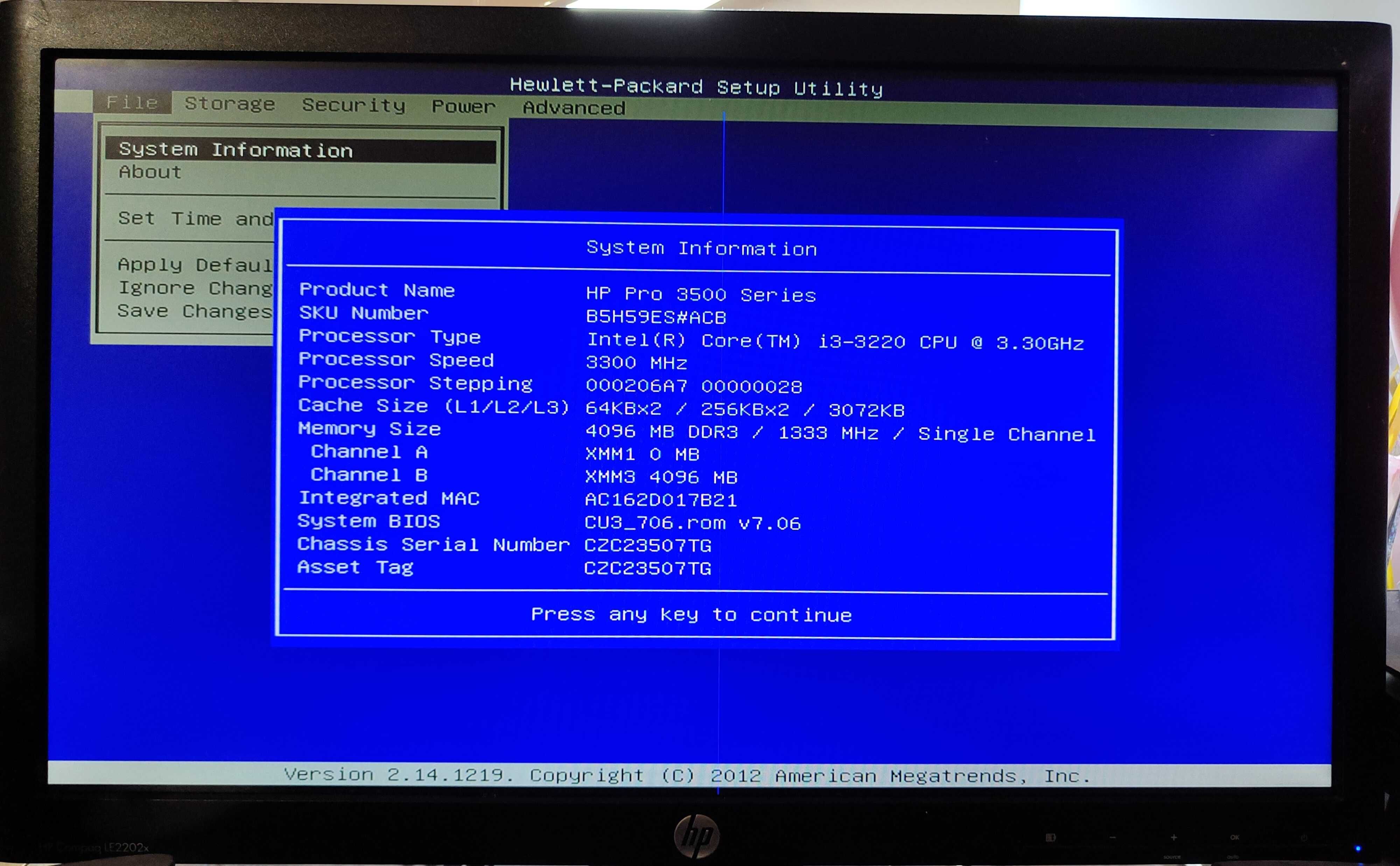The image size is (1400, 866).
Task: Choose the About menu entry
Action: click(x=150, y=172)
